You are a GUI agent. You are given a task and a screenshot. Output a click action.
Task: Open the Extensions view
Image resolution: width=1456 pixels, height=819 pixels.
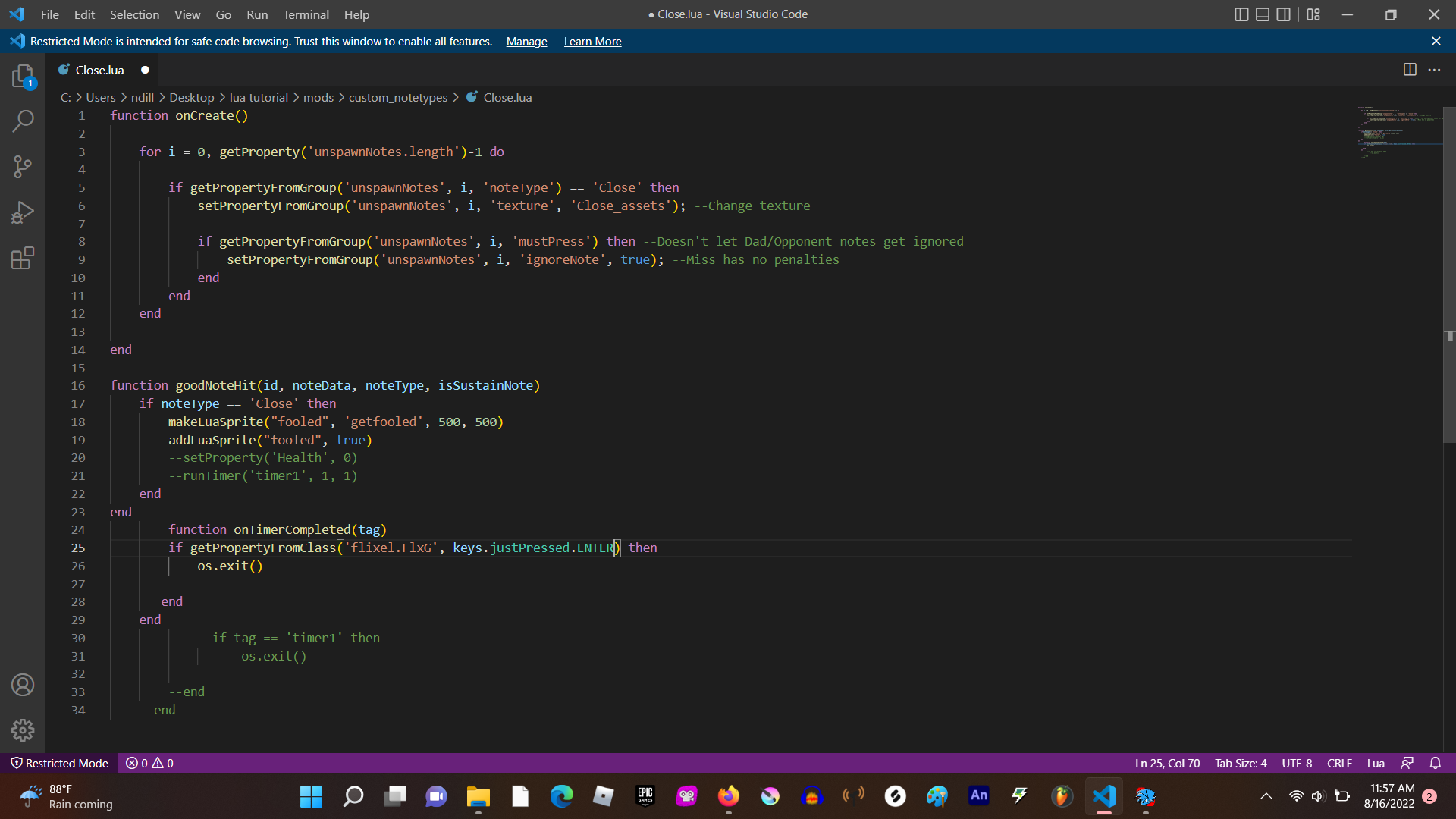[23, 258]
